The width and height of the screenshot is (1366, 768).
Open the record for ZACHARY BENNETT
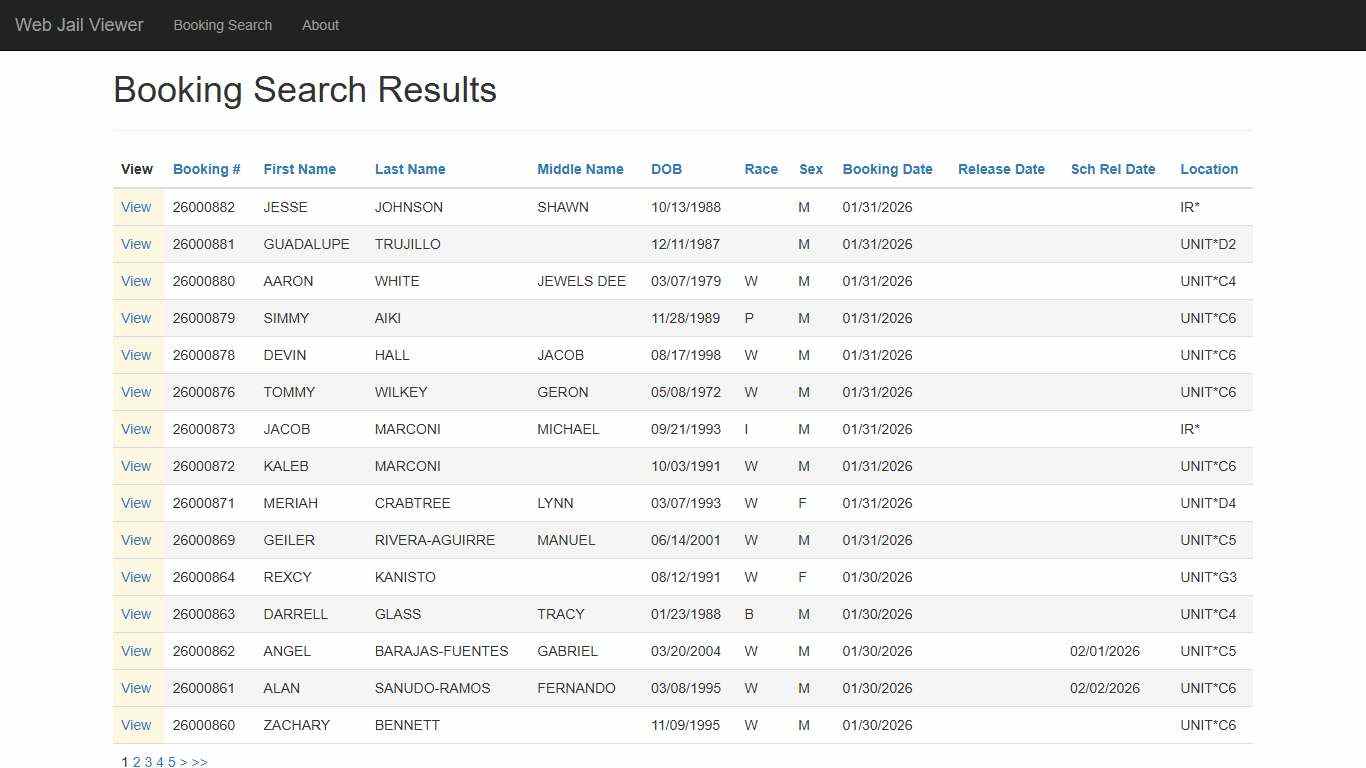pos(136,725)
